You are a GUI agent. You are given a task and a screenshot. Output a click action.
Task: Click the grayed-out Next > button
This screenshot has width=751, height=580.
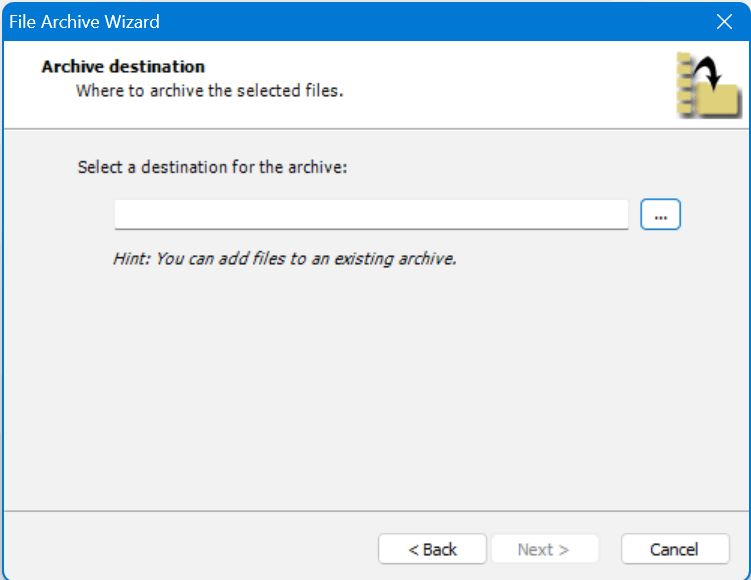pos(543,549)
